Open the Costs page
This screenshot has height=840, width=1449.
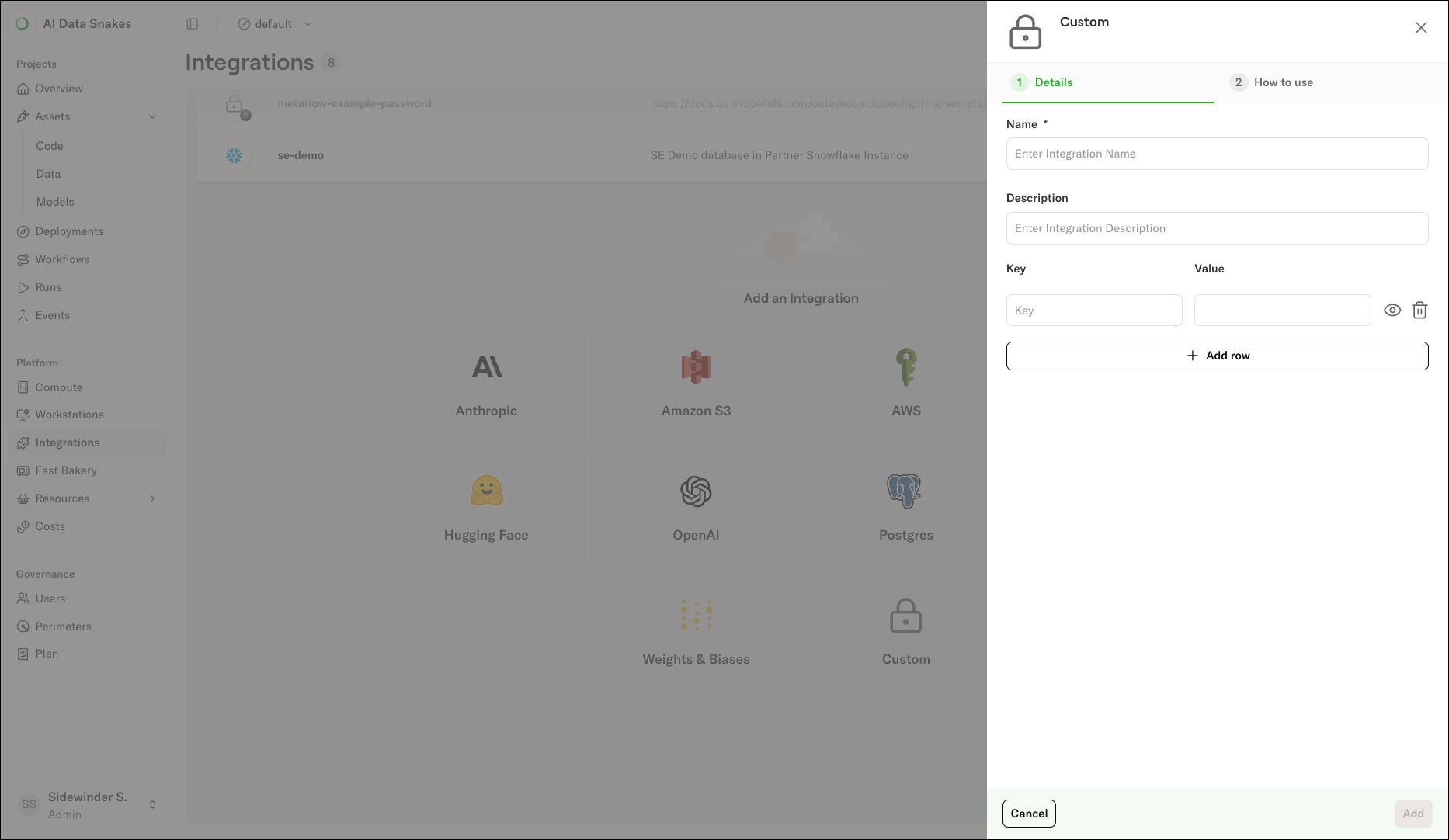[50, 526]
